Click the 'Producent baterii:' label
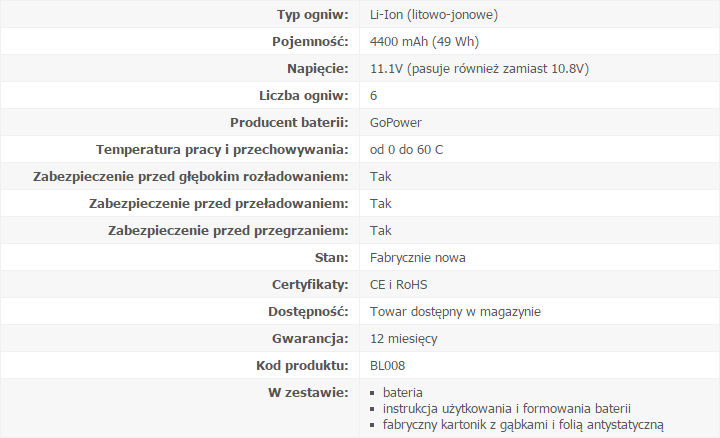The width and height of the screenshot is (720, 438). (x=289, y=123)
